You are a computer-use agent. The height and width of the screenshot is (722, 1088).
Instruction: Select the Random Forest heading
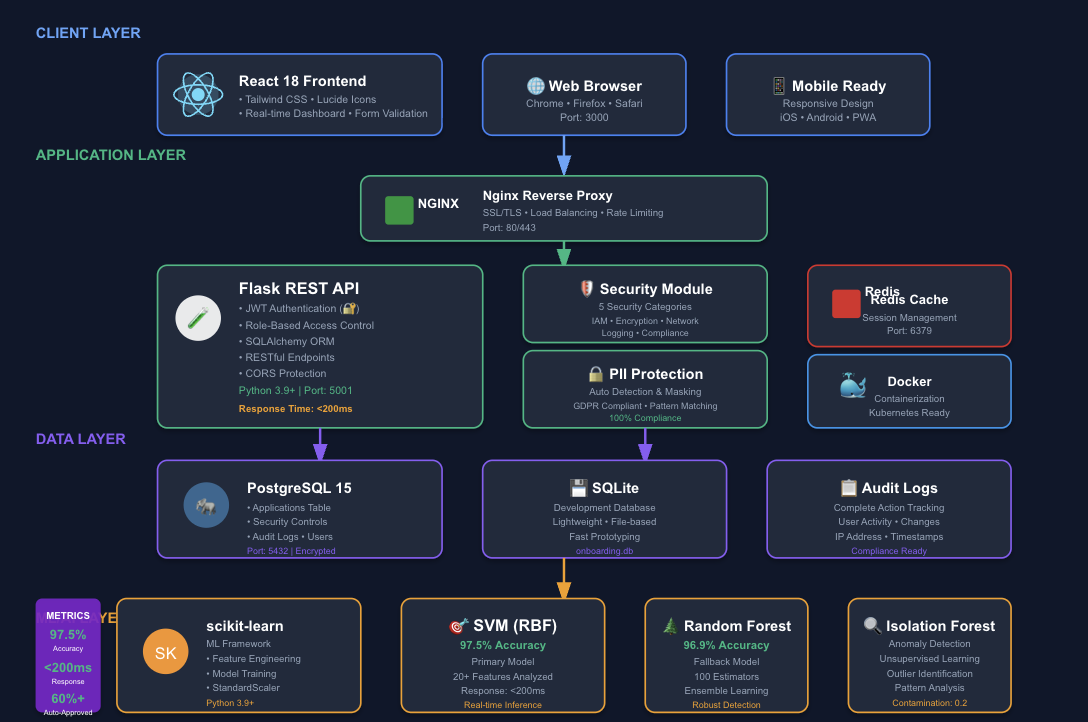coord(737,626)
